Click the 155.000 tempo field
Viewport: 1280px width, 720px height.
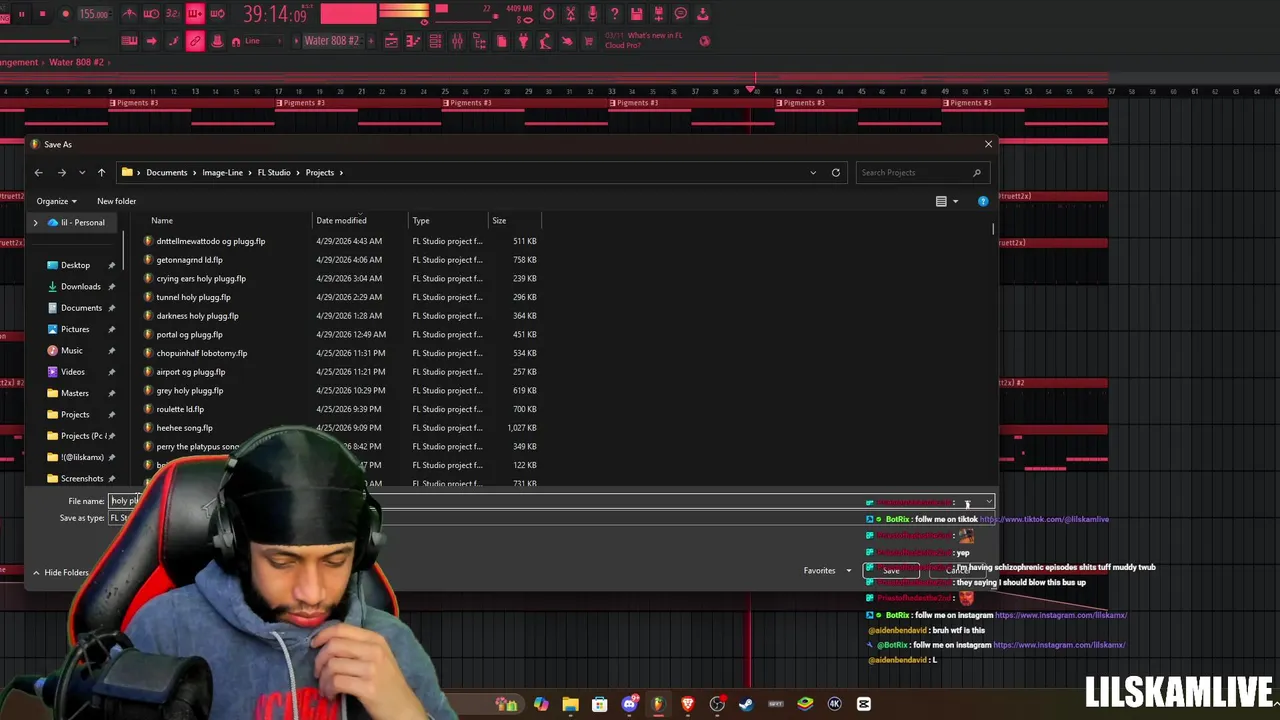point(94,14)
